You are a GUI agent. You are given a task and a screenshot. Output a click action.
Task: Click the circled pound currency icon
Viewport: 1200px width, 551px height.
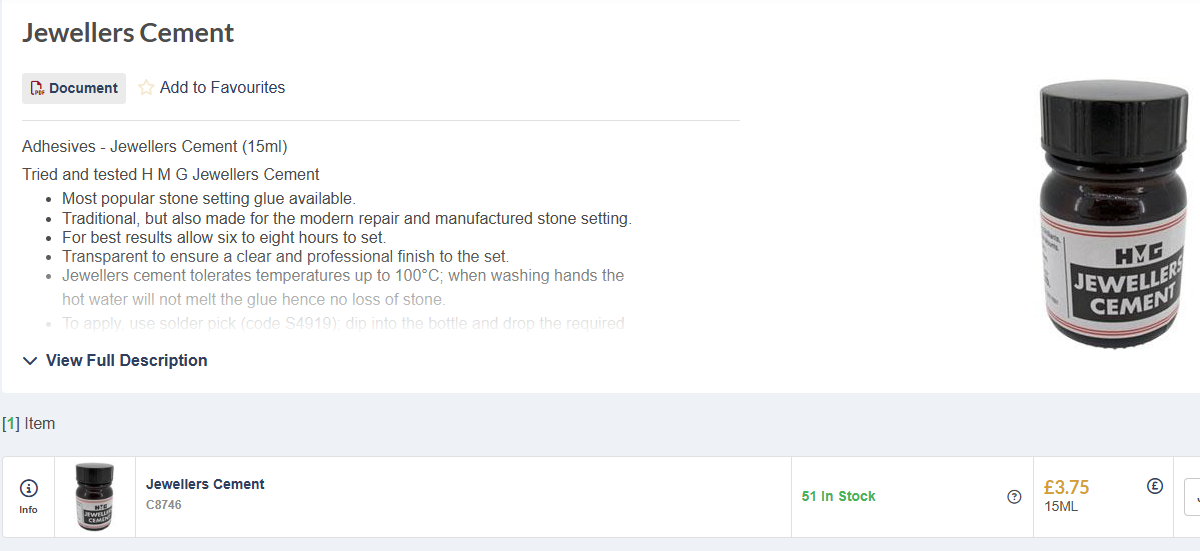[x=1154, y=487]
